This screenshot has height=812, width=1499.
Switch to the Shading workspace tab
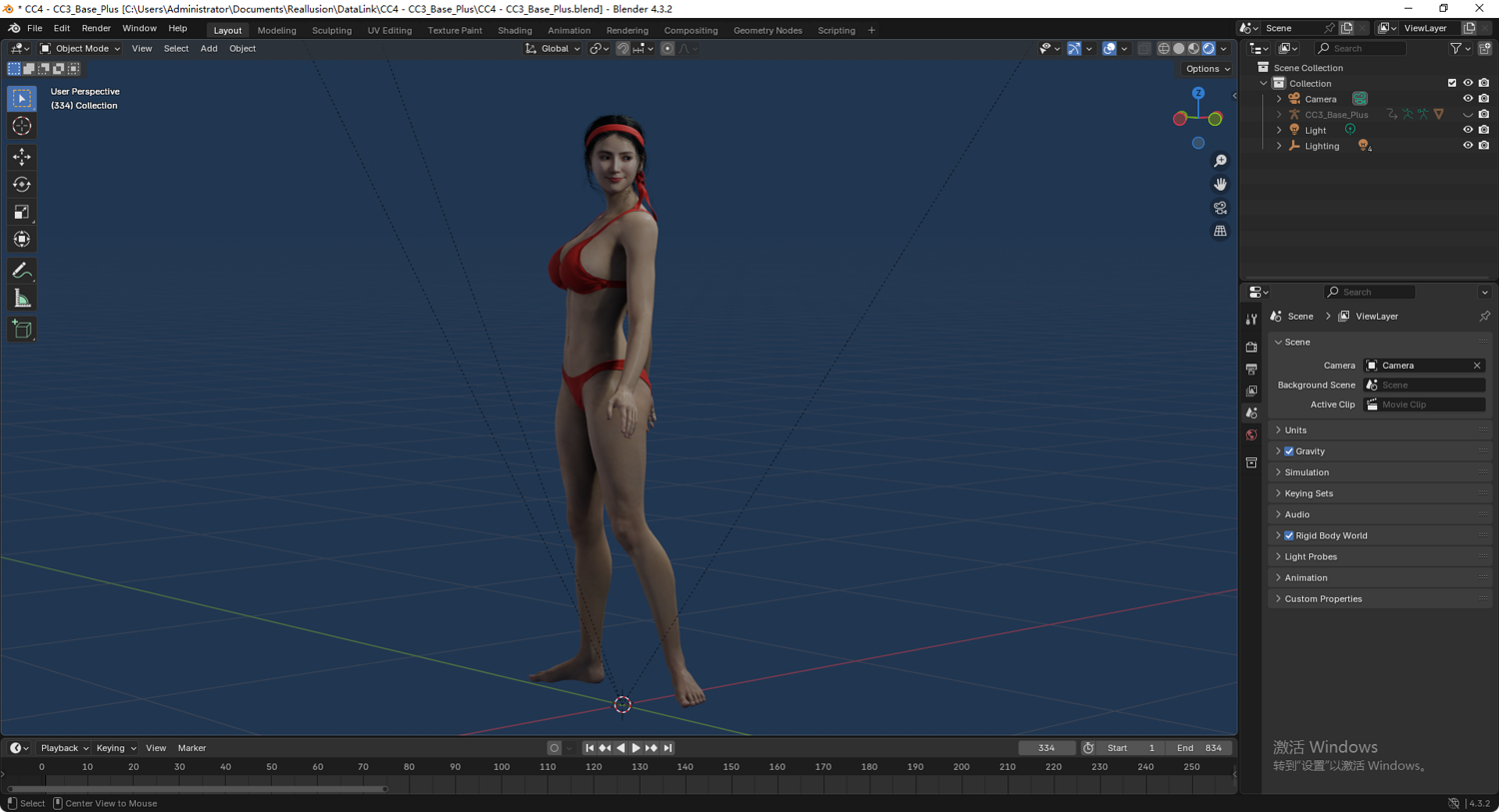(x=515, y=30)
